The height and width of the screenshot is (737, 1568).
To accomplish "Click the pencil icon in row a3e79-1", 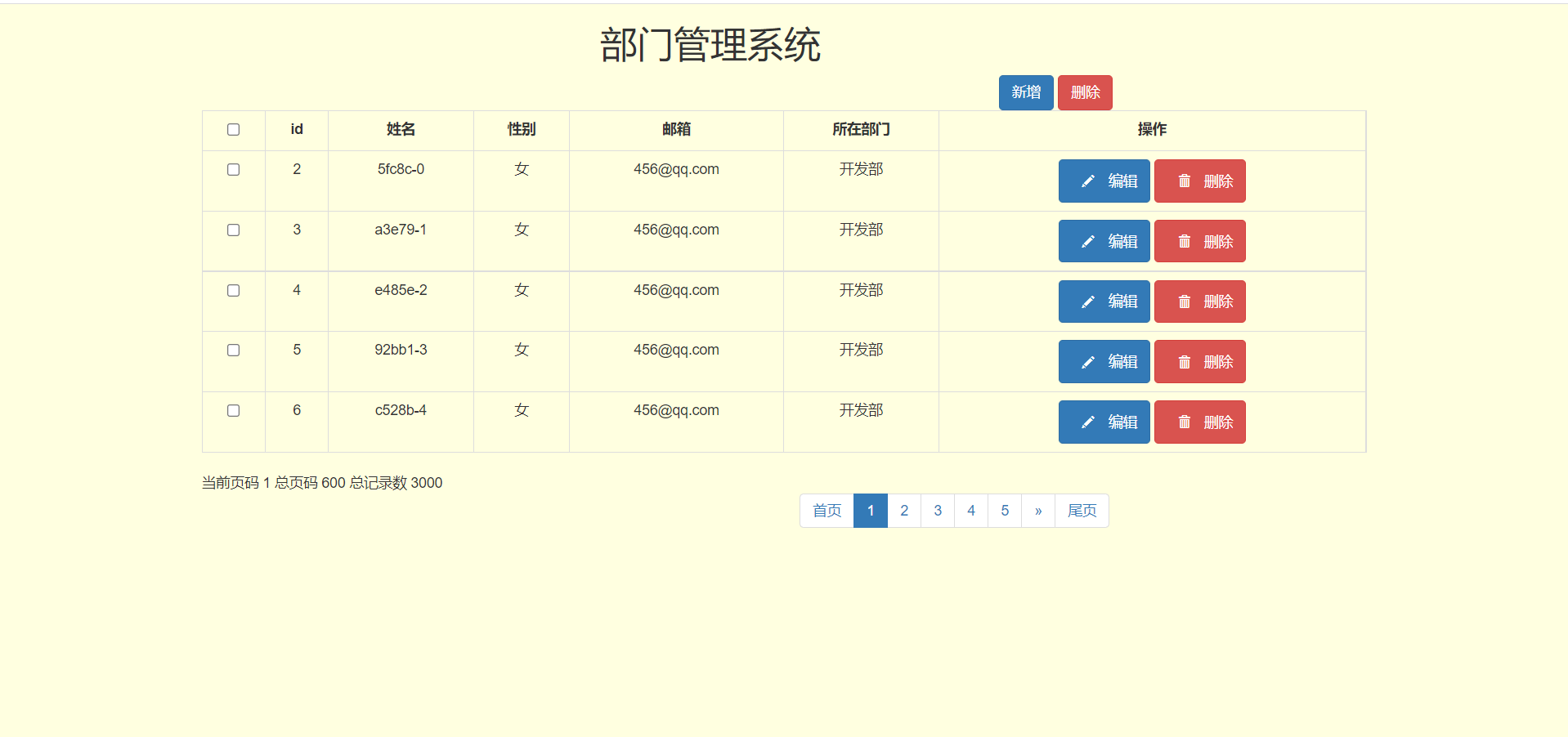I will coord(1087,242).
